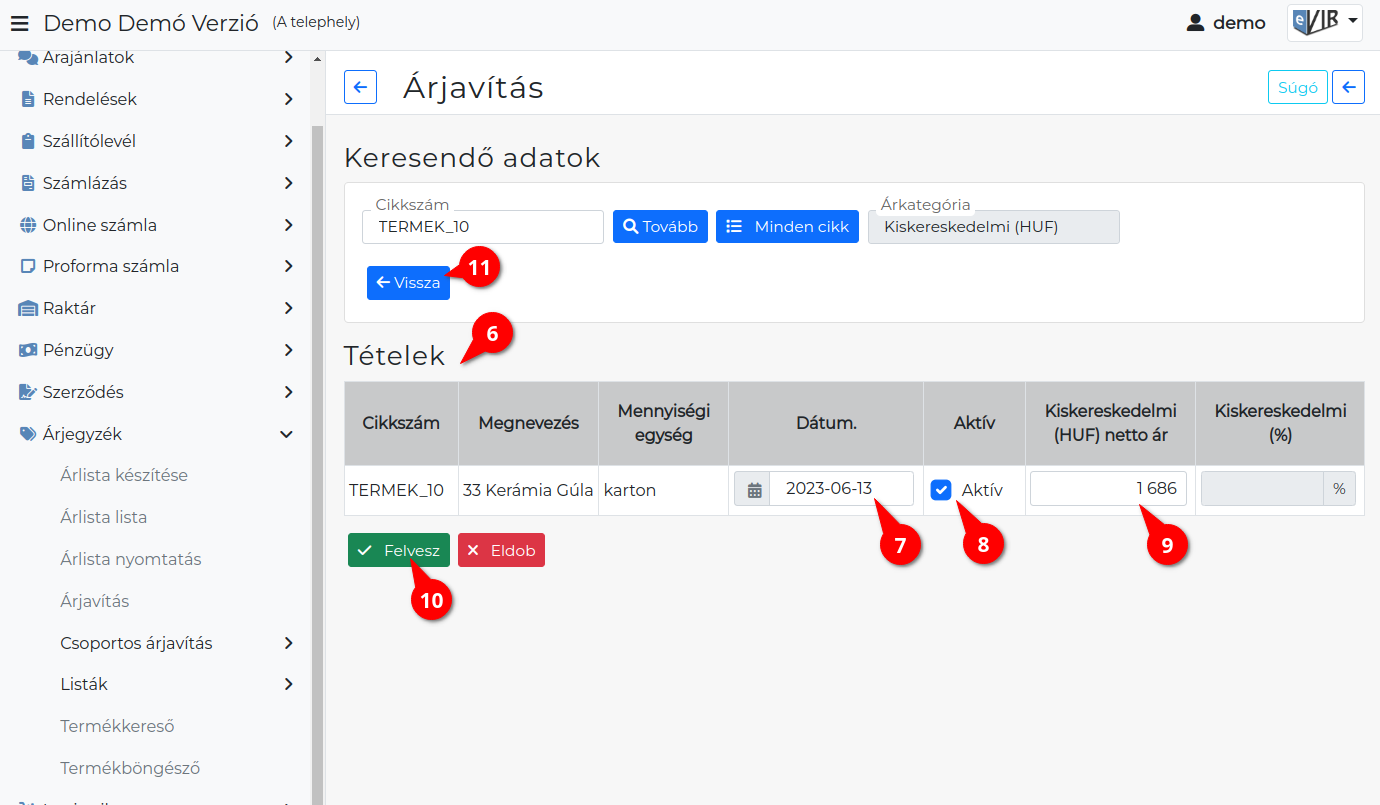This screenshot has width=1380, height=805.
Task: Click the Pénzügy money icon
Action: [x=27, y=351]
